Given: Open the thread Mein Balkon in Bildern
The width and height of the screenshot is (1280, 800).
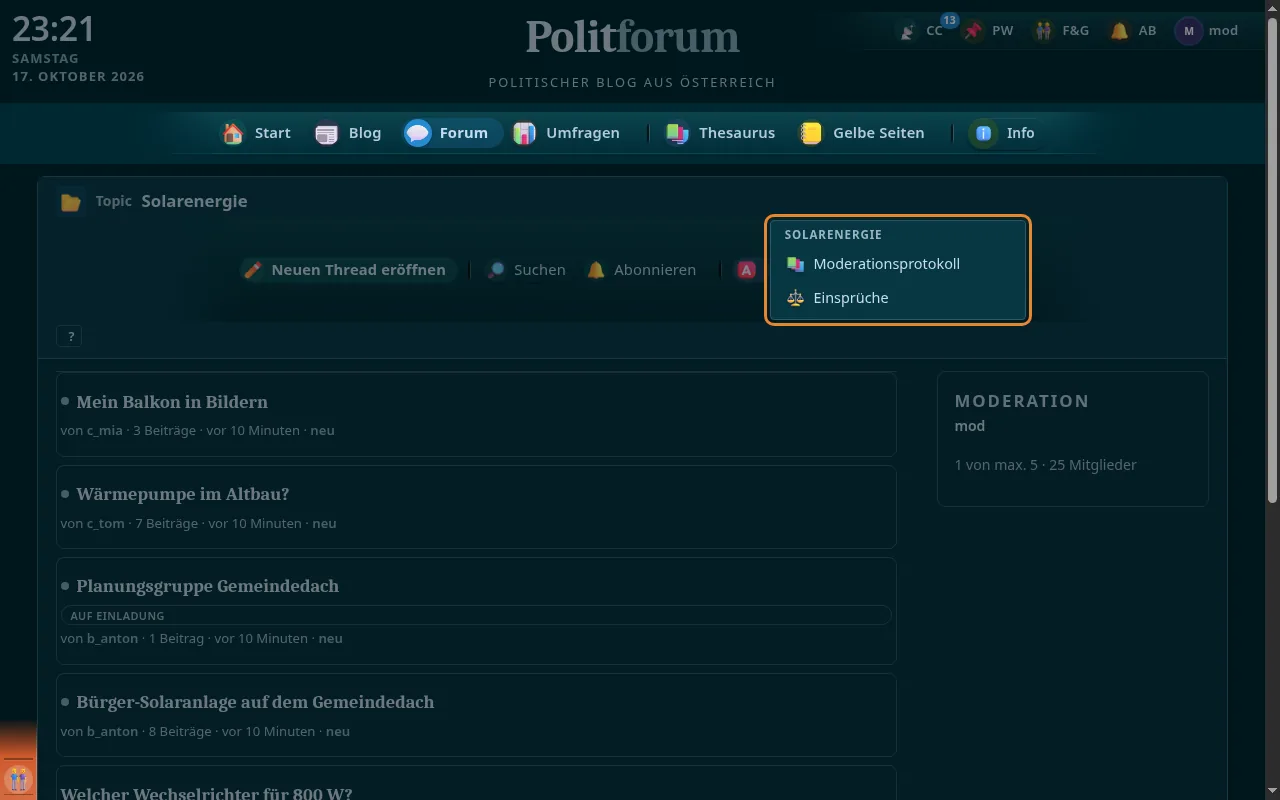Looking at the screenshot, I should coord(172,402).
